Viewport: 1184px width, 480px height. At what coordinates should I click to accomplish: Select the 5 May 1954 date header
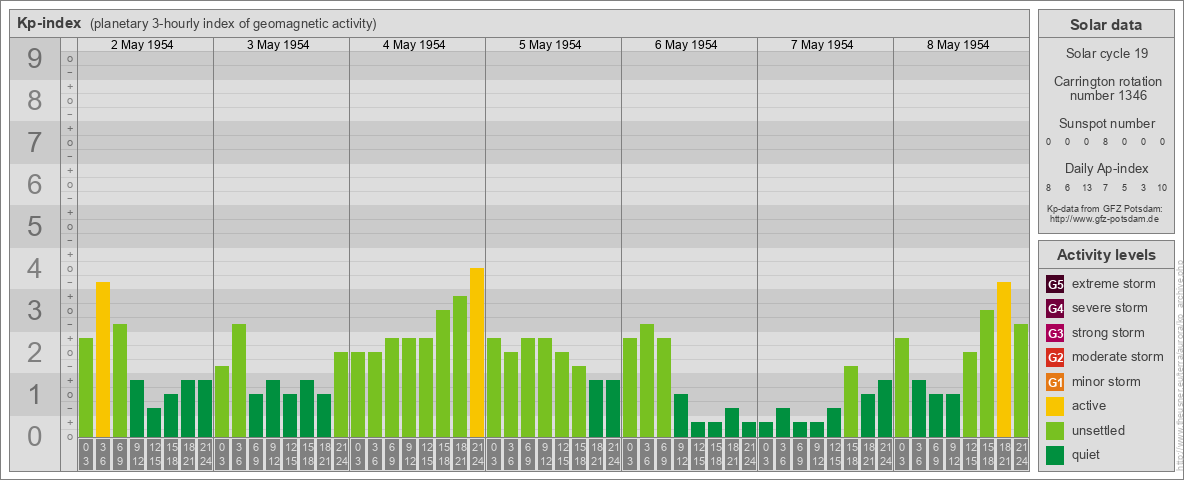point(550,45)
